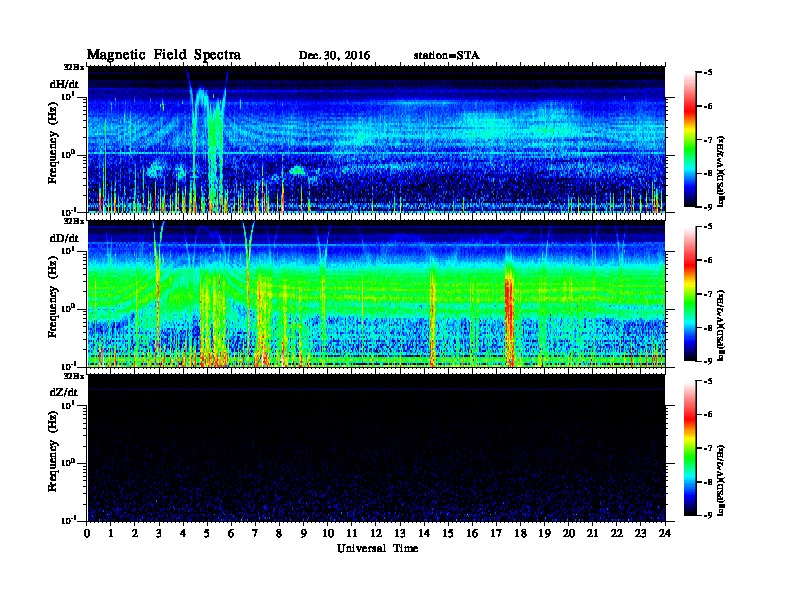
Task: Click the "-7" tick on dZ/dt color bar
Action: pos(708,448)
